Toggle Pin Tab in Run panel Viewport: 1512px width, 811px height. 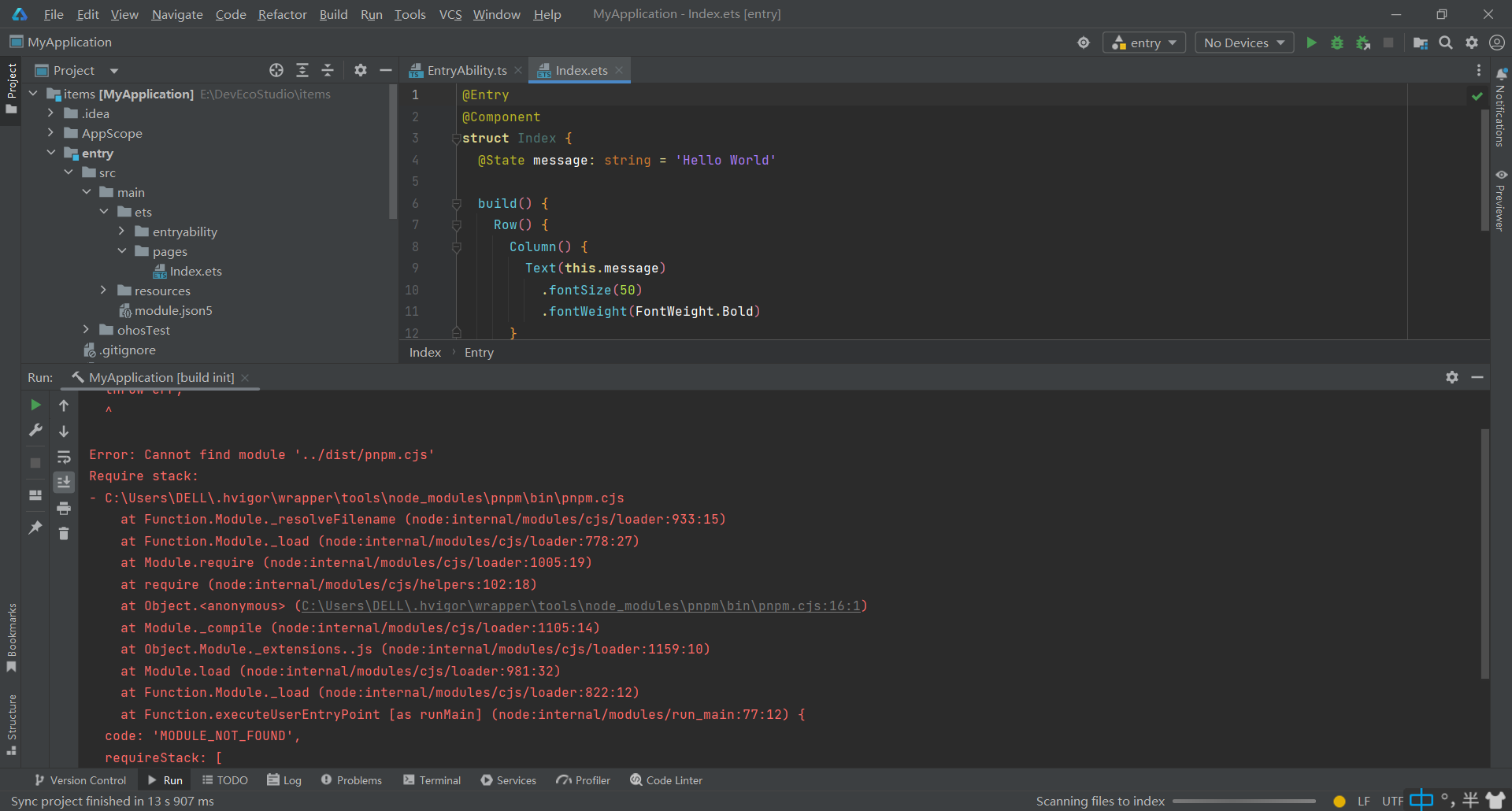click(x=35, y=528)
